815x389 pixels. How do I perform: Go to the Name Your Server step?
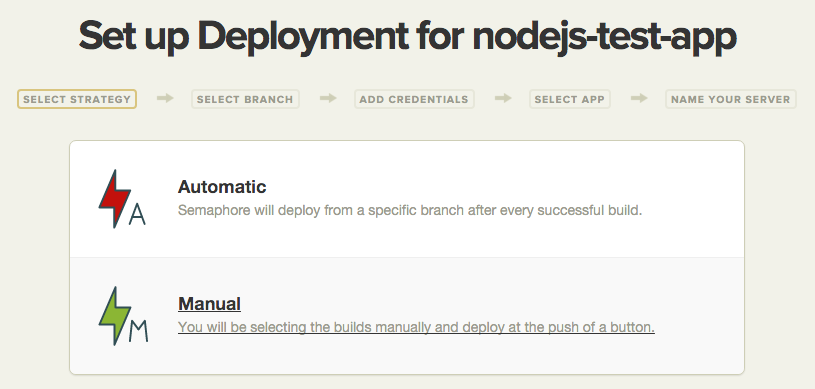[731, 99]
